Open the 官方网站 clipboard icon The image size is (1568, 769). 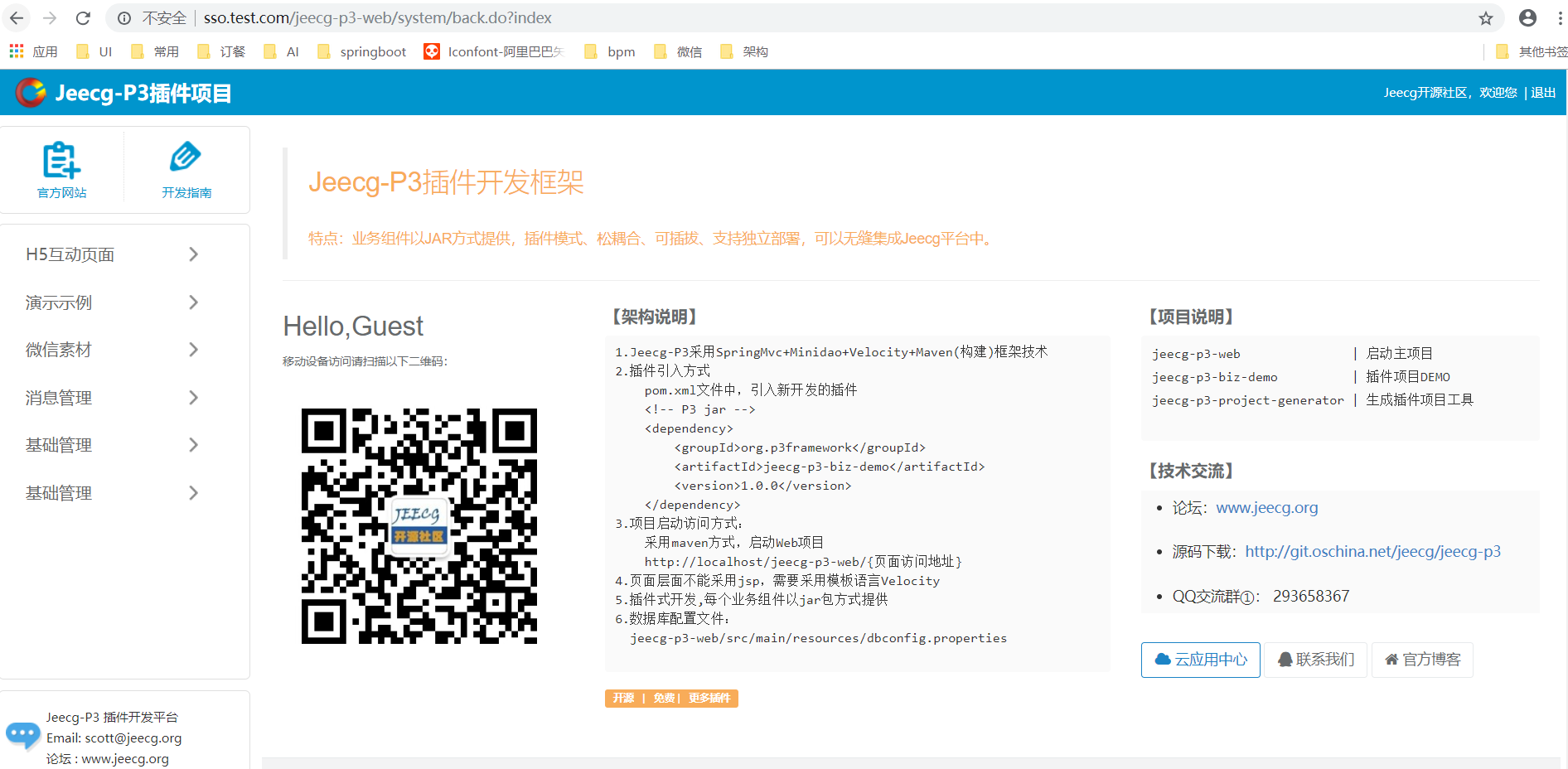tap(60, 160)
